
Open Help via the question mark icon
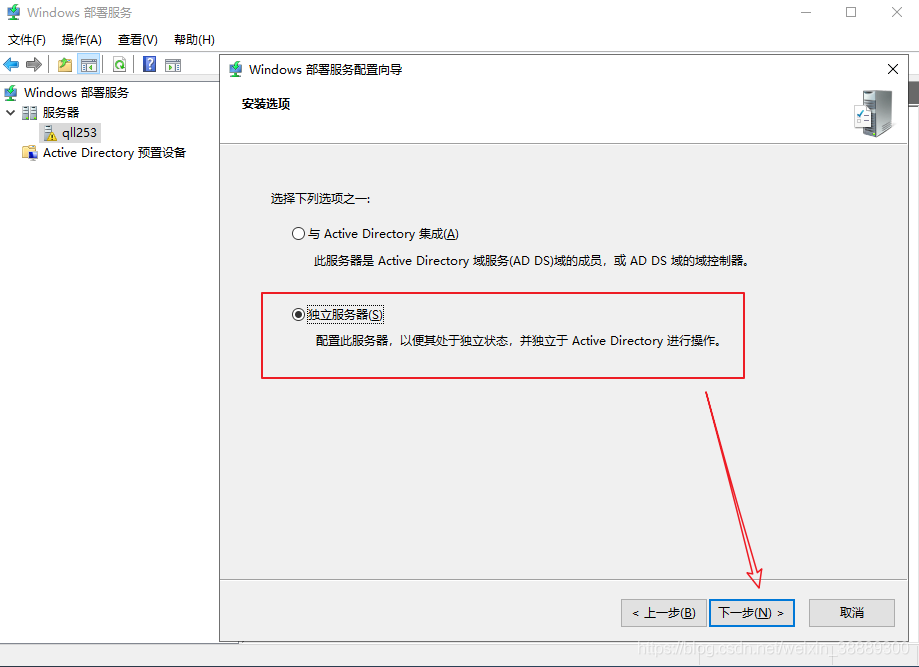149,65
